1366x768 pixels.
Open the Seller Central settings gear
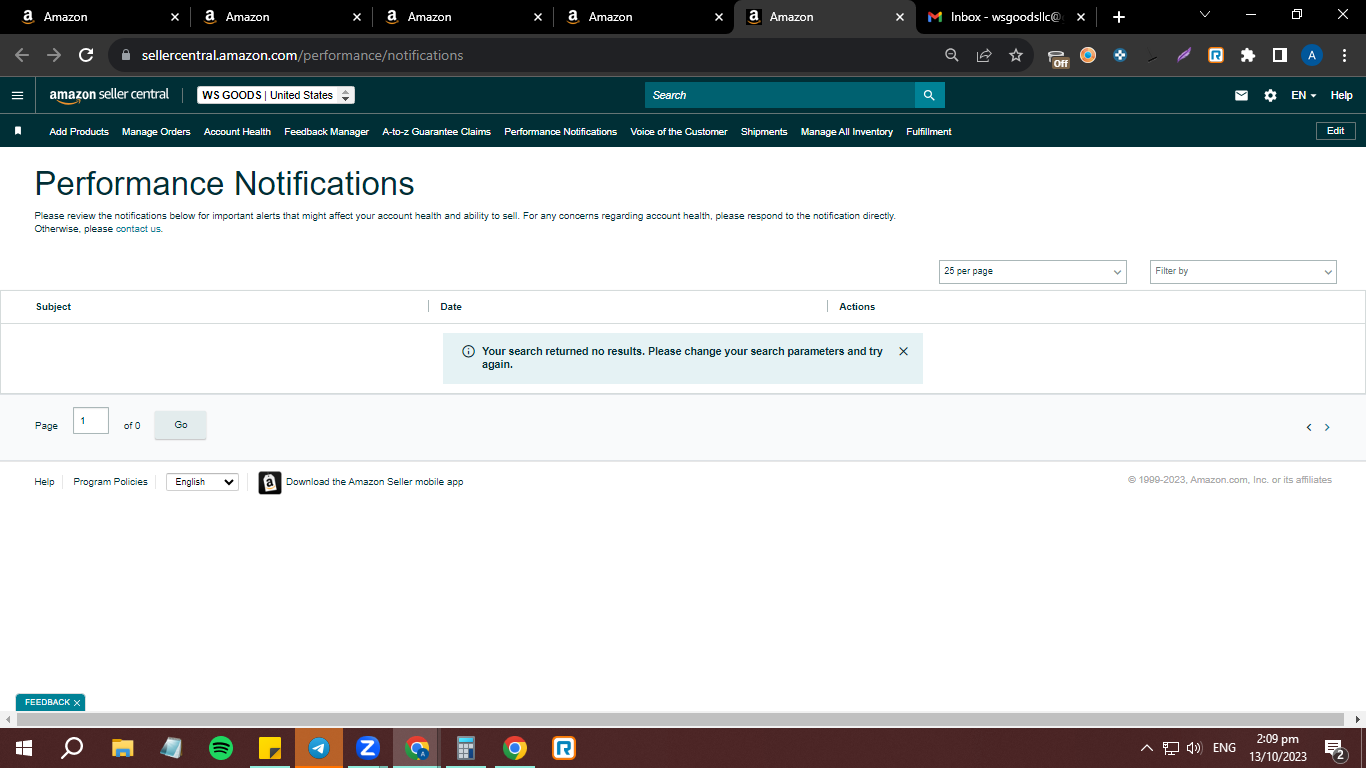(x=1270, y=95)
